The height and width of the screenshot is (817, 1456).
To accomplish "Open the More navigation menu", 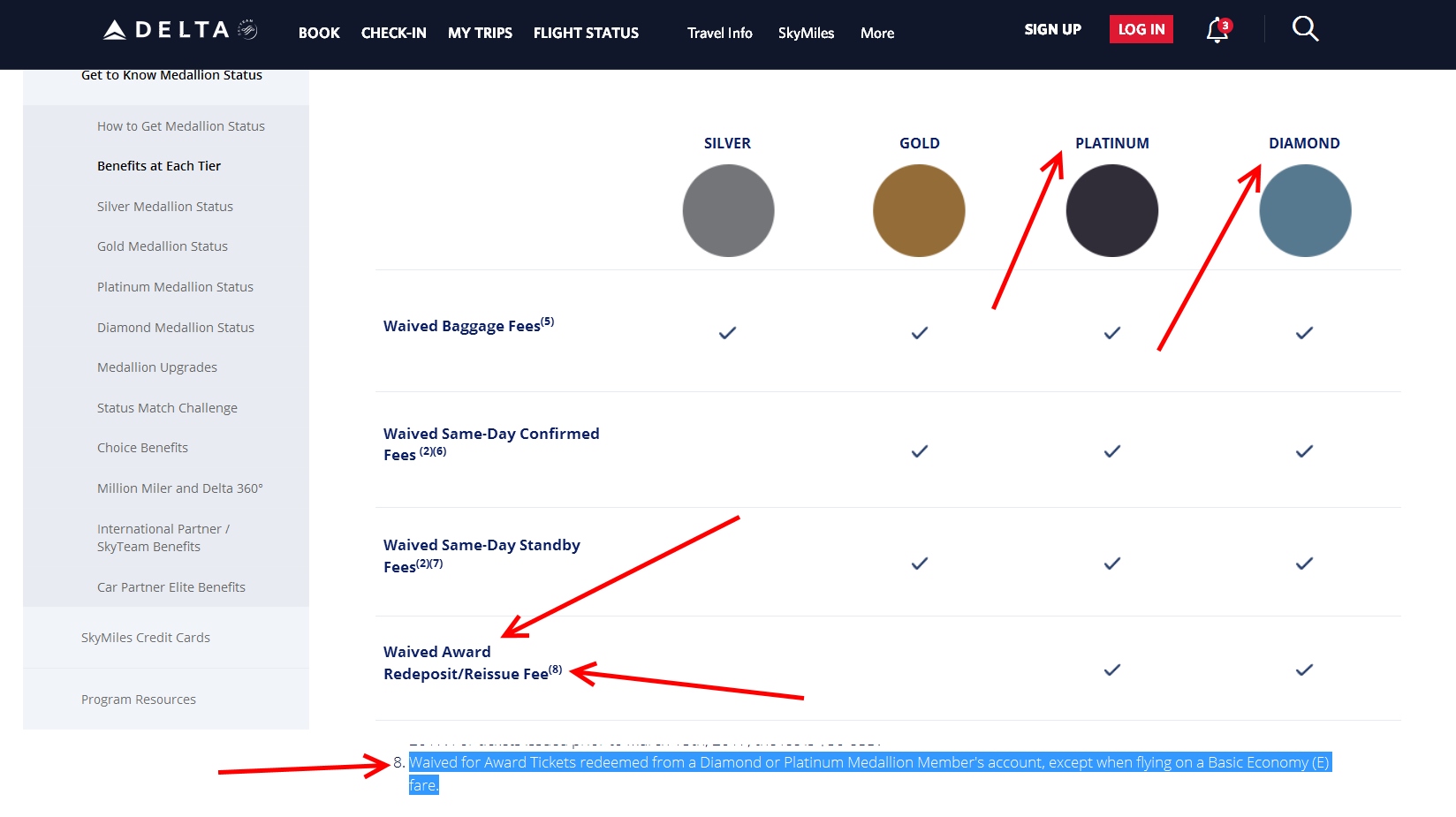I will tap(876, 33).
